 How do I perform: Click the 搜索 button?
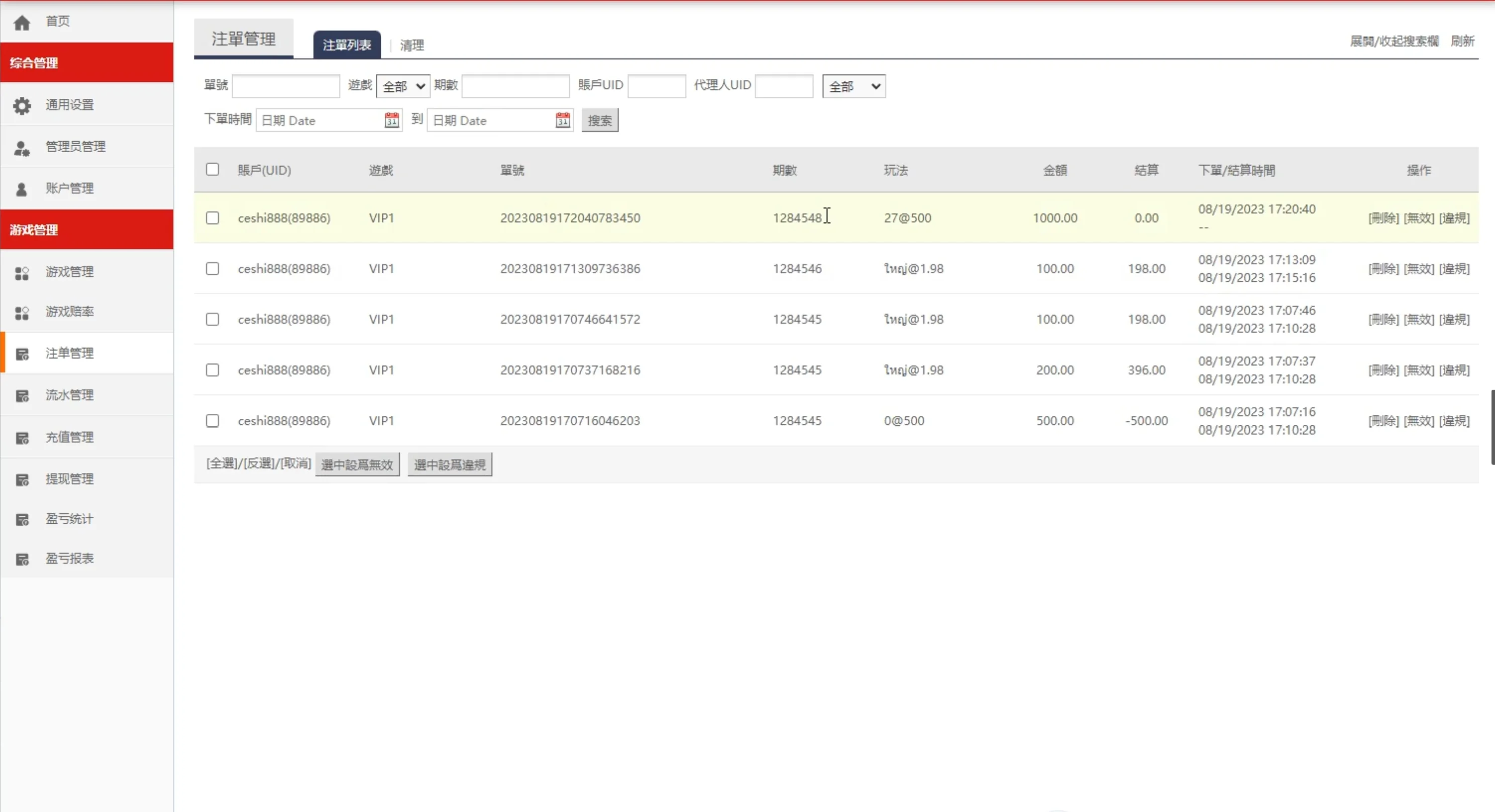pyautogui.click(x=599, y=121)
